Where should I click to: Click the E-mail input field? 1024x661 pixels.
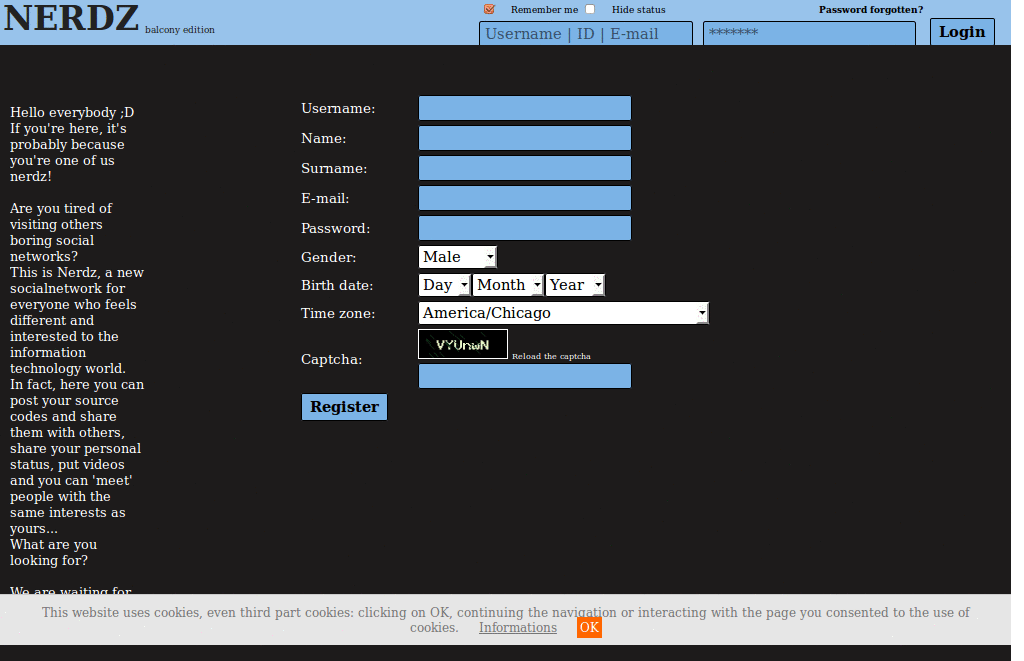point(524,197)
